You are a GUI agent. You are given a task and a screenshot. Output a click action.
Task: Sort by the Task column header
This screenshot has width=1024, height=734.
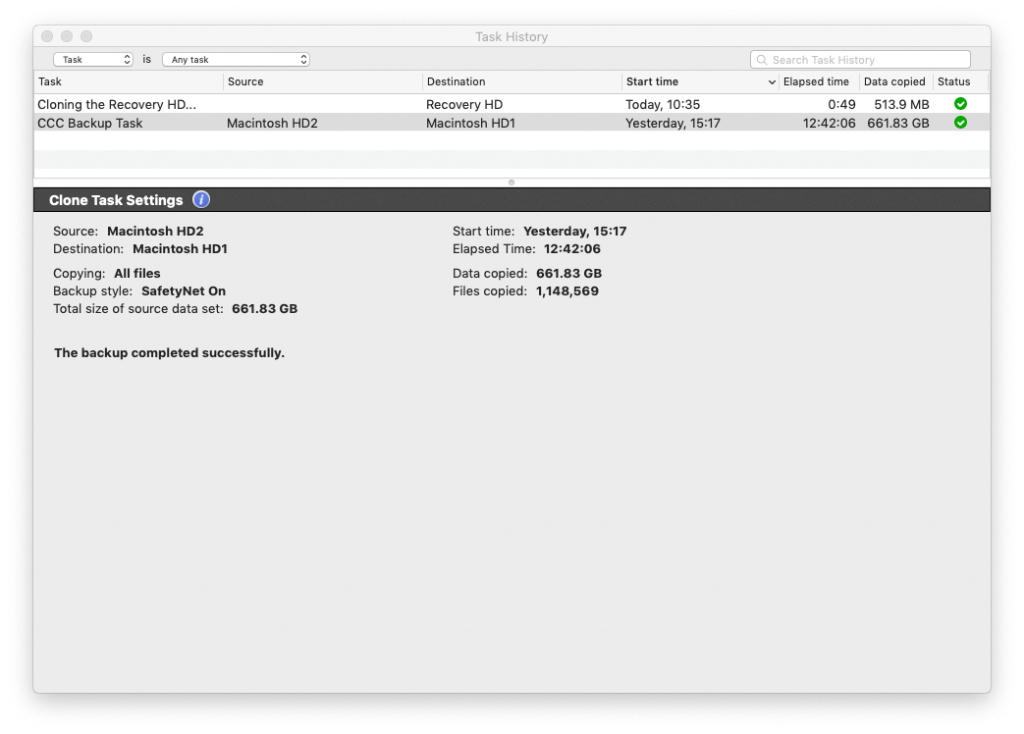(129, 82)
